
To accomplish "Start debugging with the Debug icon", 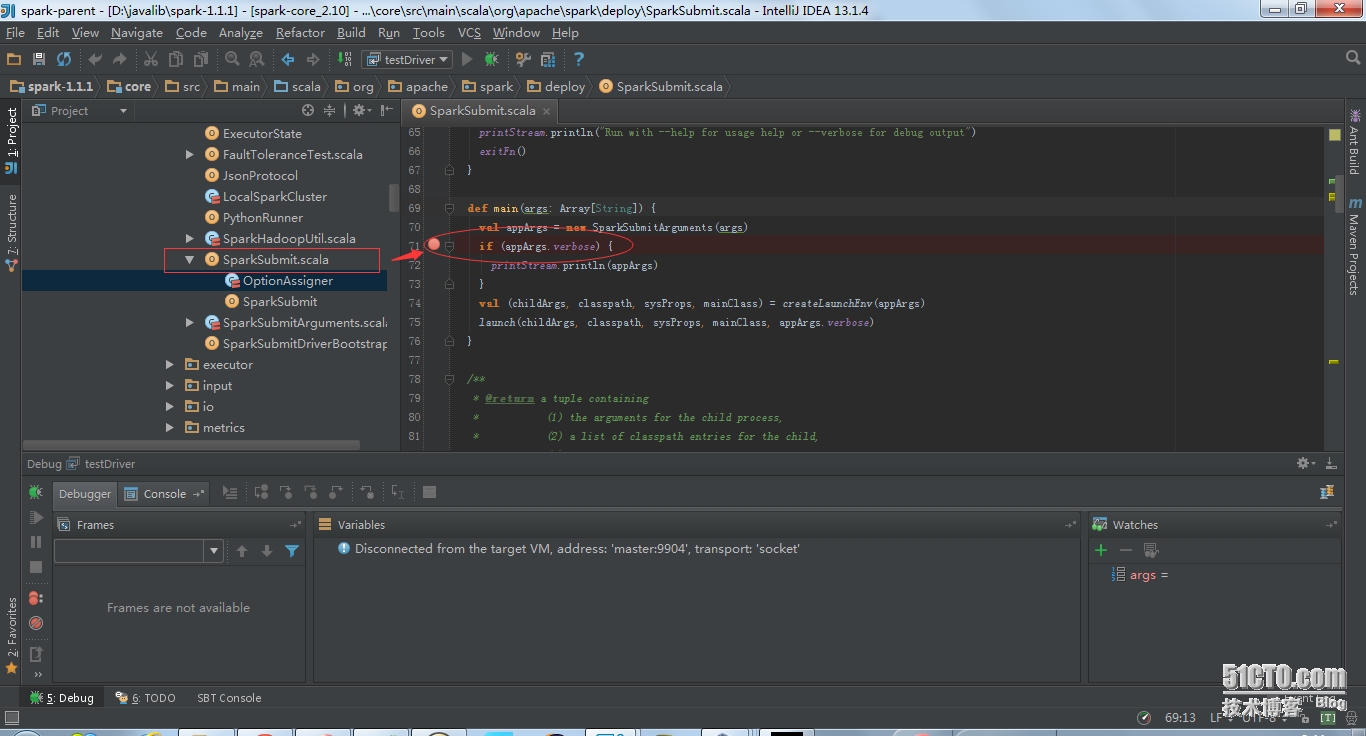I will coord(491,59).
